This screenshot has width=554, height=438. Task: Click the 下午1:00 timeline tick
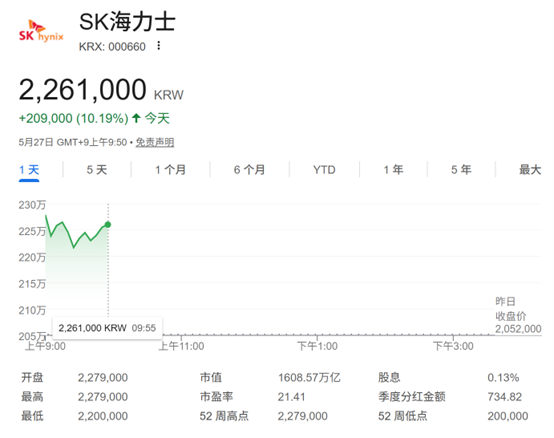point(317,346)
